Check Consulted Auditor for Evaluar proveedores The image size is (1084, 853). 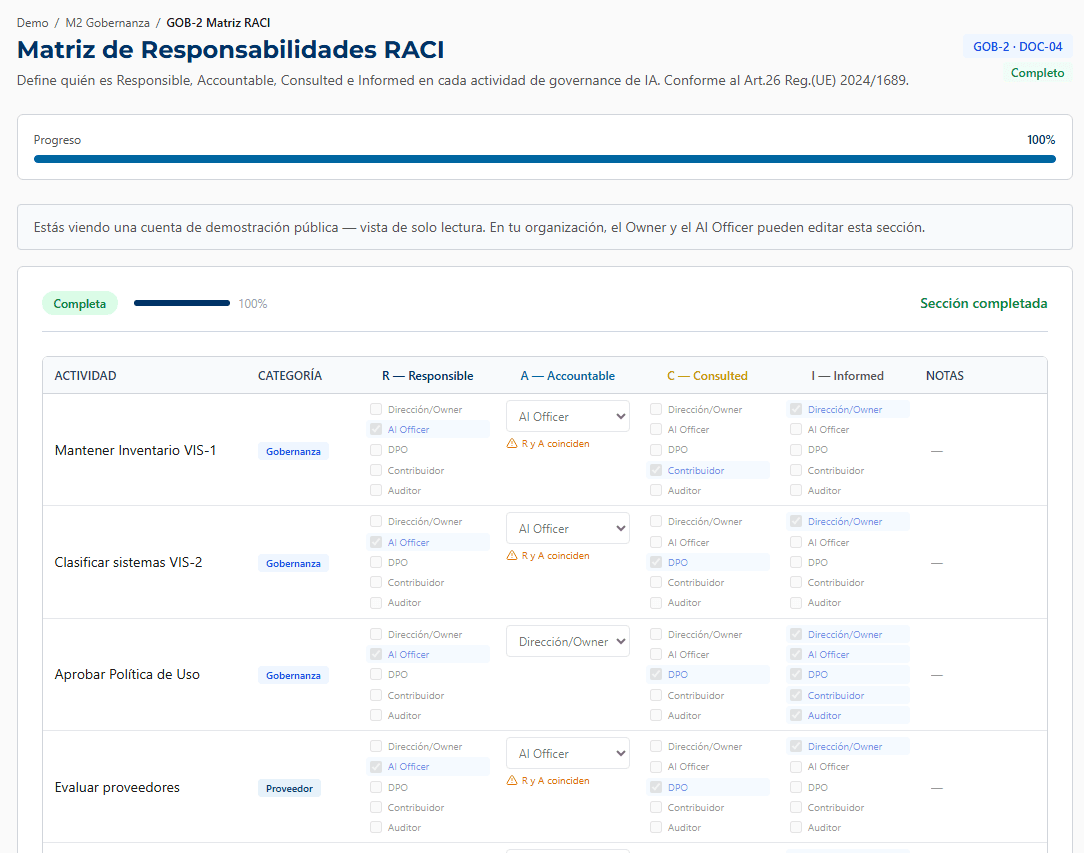[x=656, y=827]
